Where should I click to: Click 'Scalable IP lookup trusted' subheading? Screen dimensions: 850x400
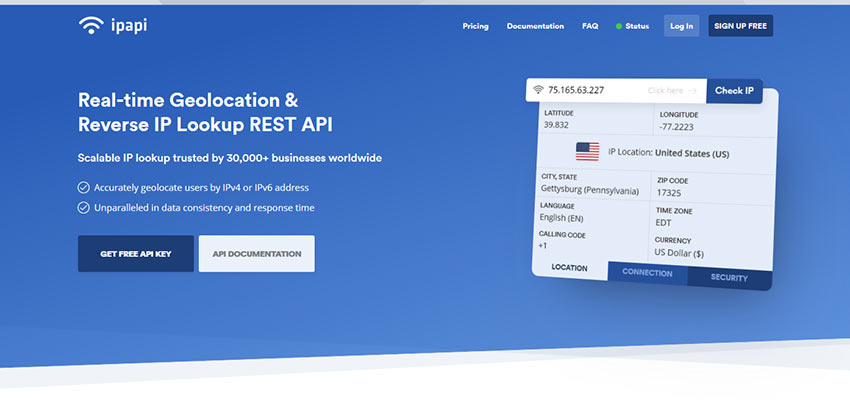[x=230, y=158]
